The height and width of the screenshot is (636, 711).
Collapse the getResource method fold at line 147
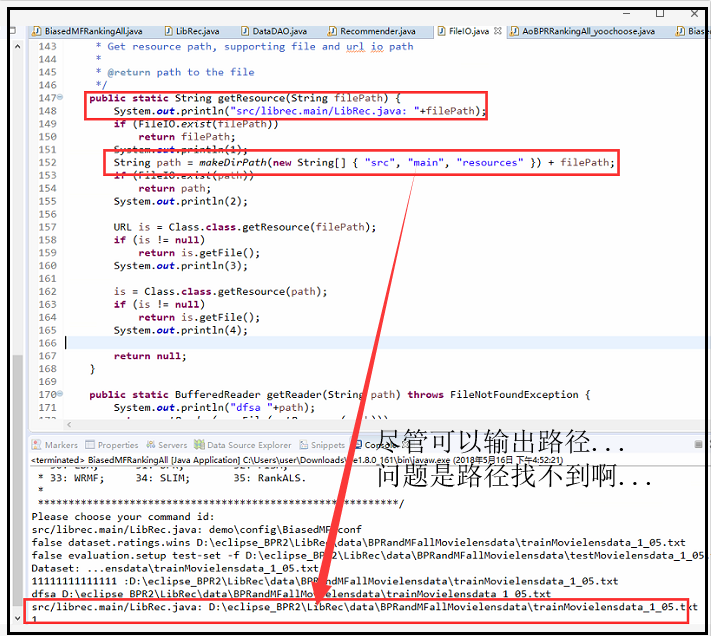coord(60,97)
